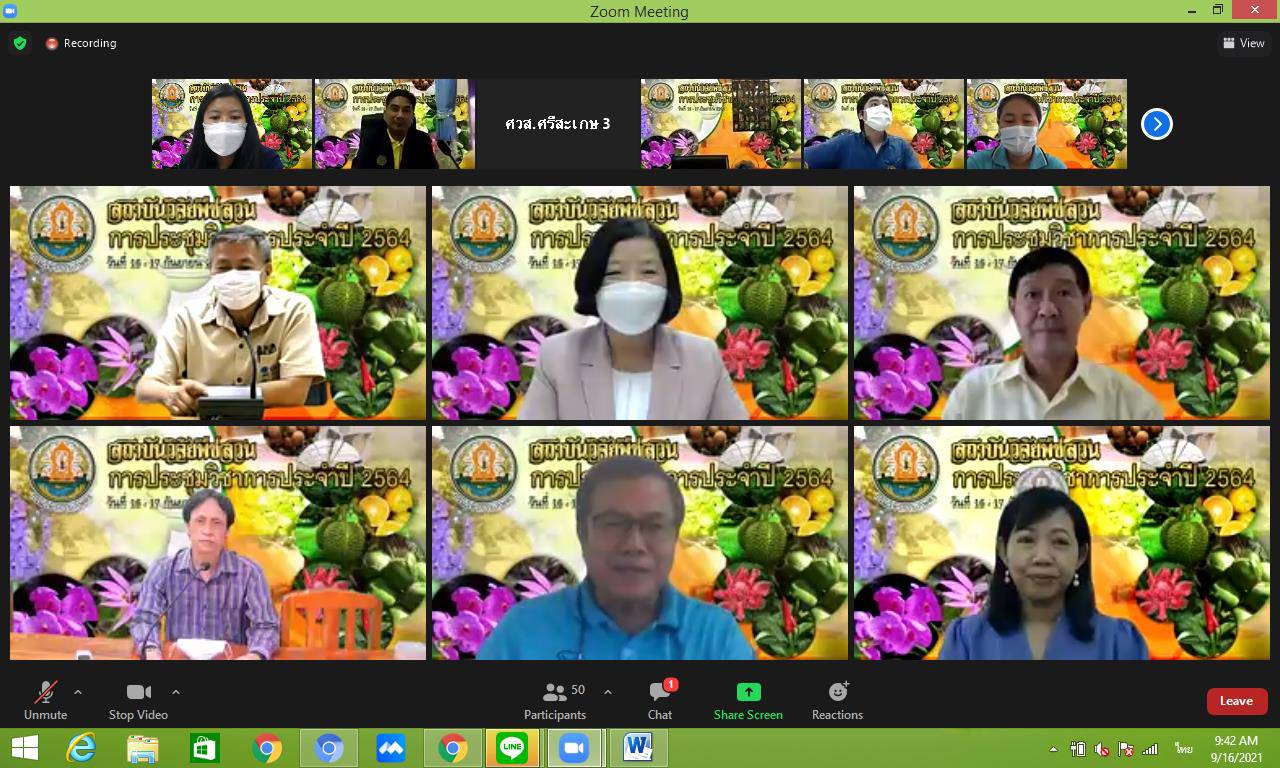Select the ศวส.ศรีสะเกษ 3 participant tile
1280x768 pixels.
pyautogui.click(x=557, y=124)
